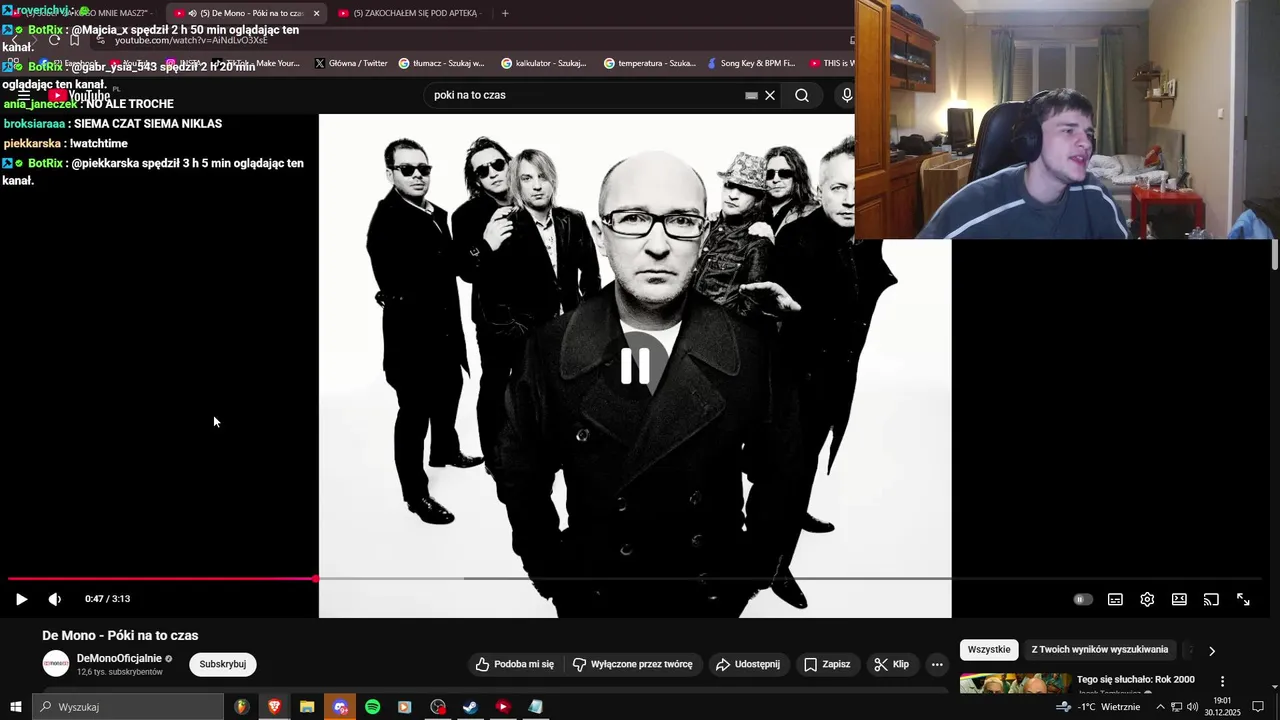1280x720 pixels.
Task: Open kalkulator - Szukaj bookmark
Action: tap(544, 63)
